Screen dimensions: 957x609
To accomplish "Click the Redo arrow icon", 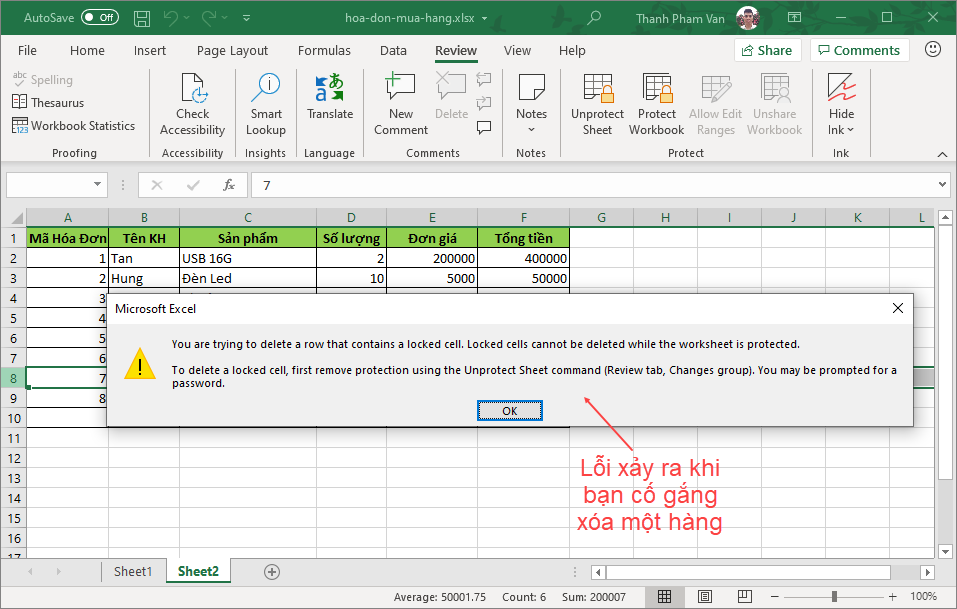I will (209, 18).
